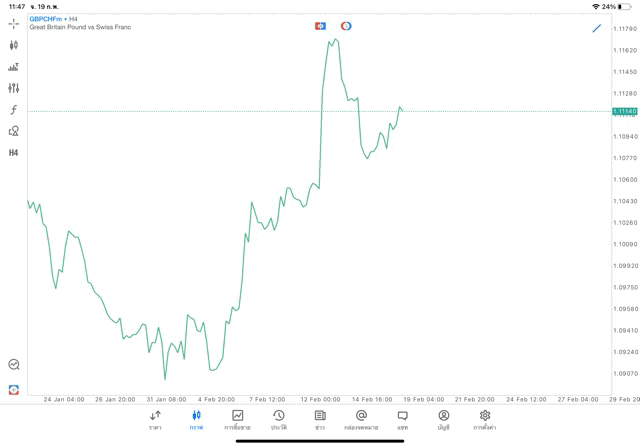Viewport: 640px width, 447px height.
Task: Open the การตั้งค่า (Settings) tab
Action: [485, 420]
